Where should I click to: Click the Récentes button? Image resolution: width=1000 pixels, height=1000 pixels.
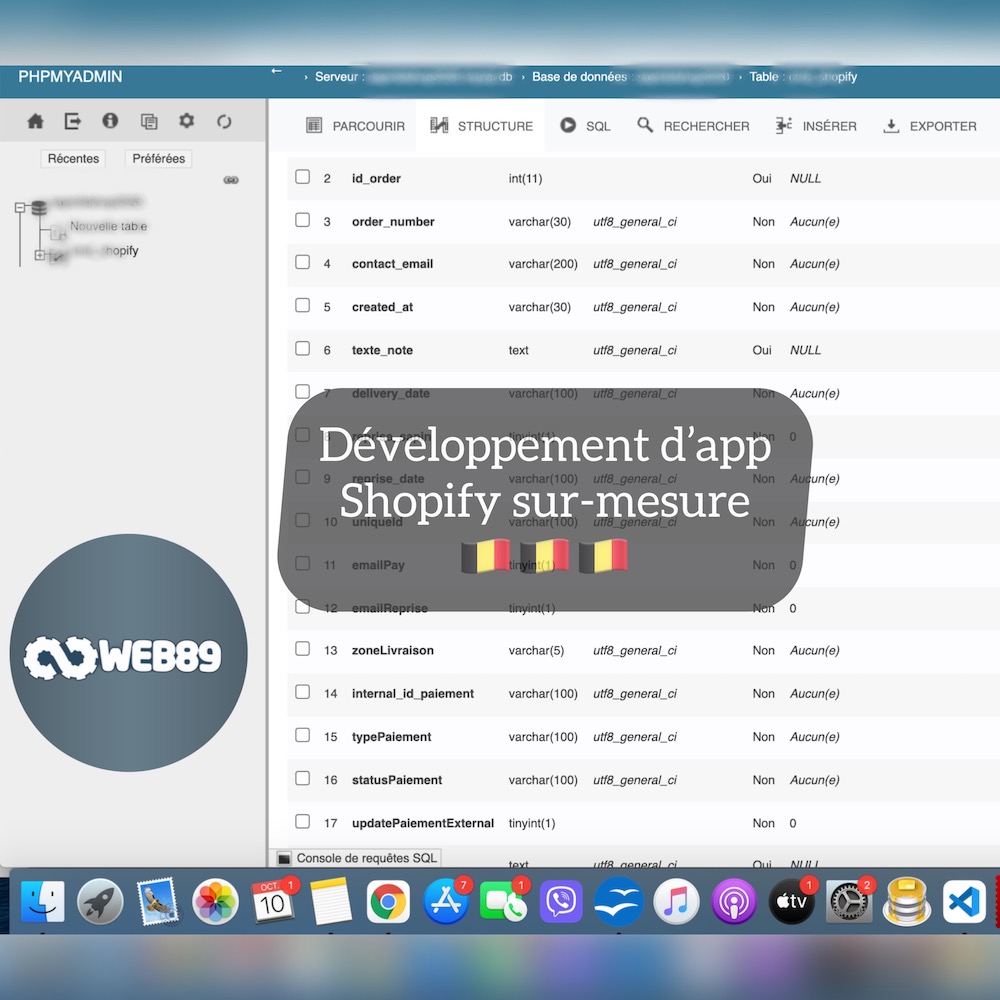coord(74,158)
